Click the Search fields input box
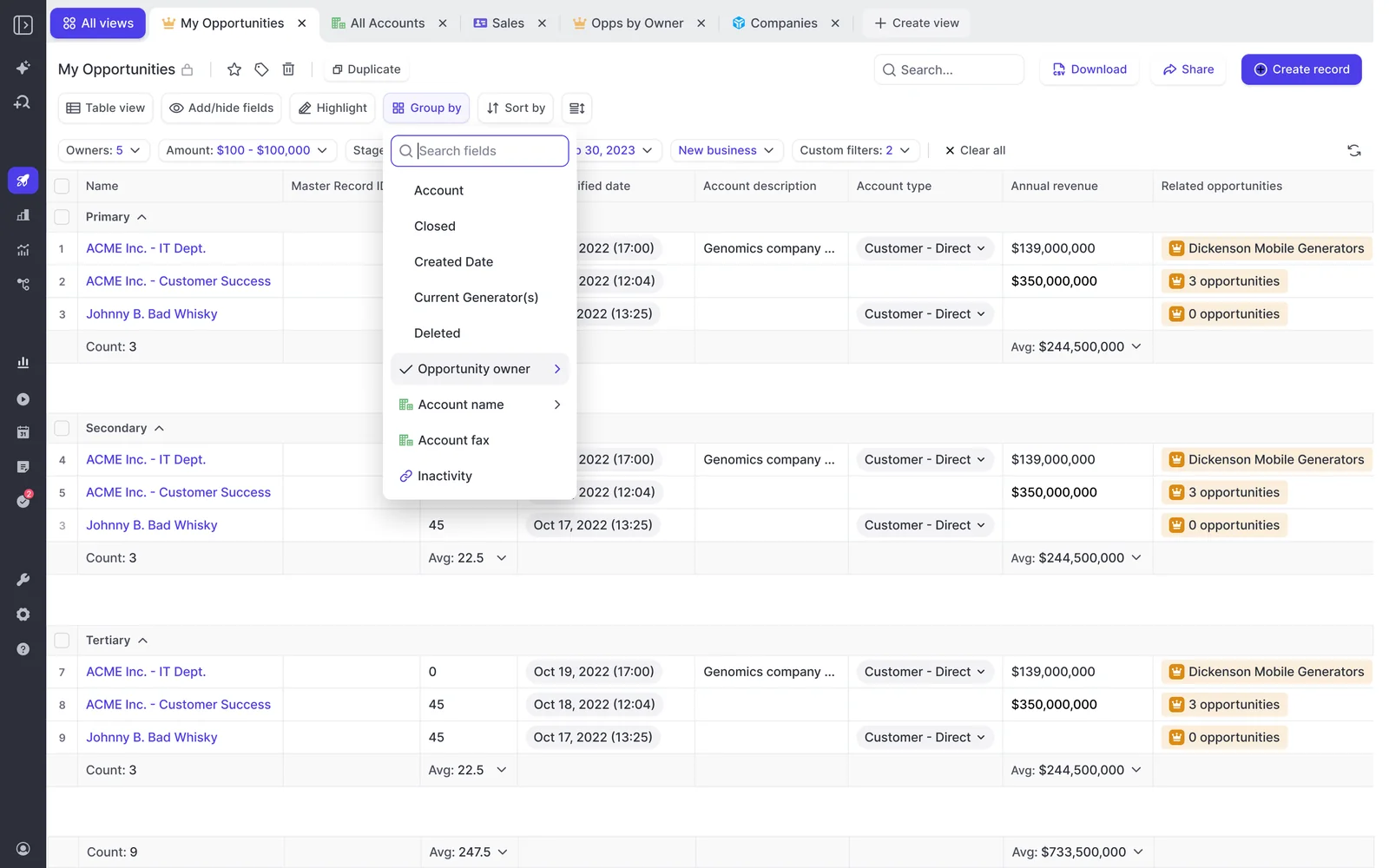This screenshot has width=1389, height=868. click(479, 151)
